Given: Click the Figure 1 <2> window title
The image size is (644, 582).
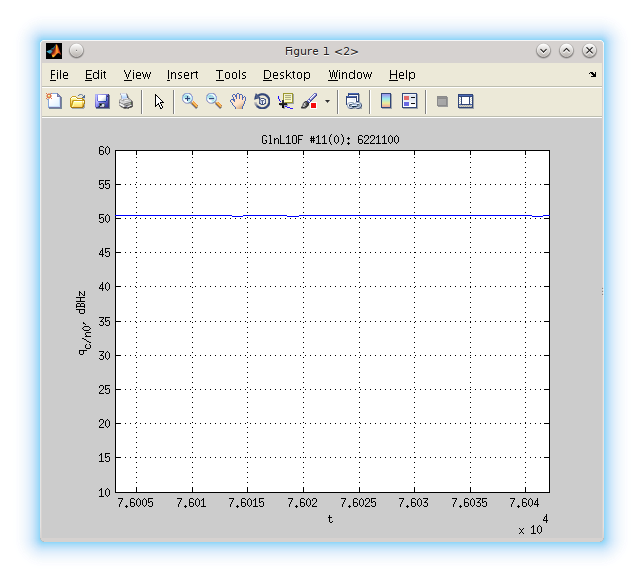Looking at the screenshot, I should click(x=322, y=51).
